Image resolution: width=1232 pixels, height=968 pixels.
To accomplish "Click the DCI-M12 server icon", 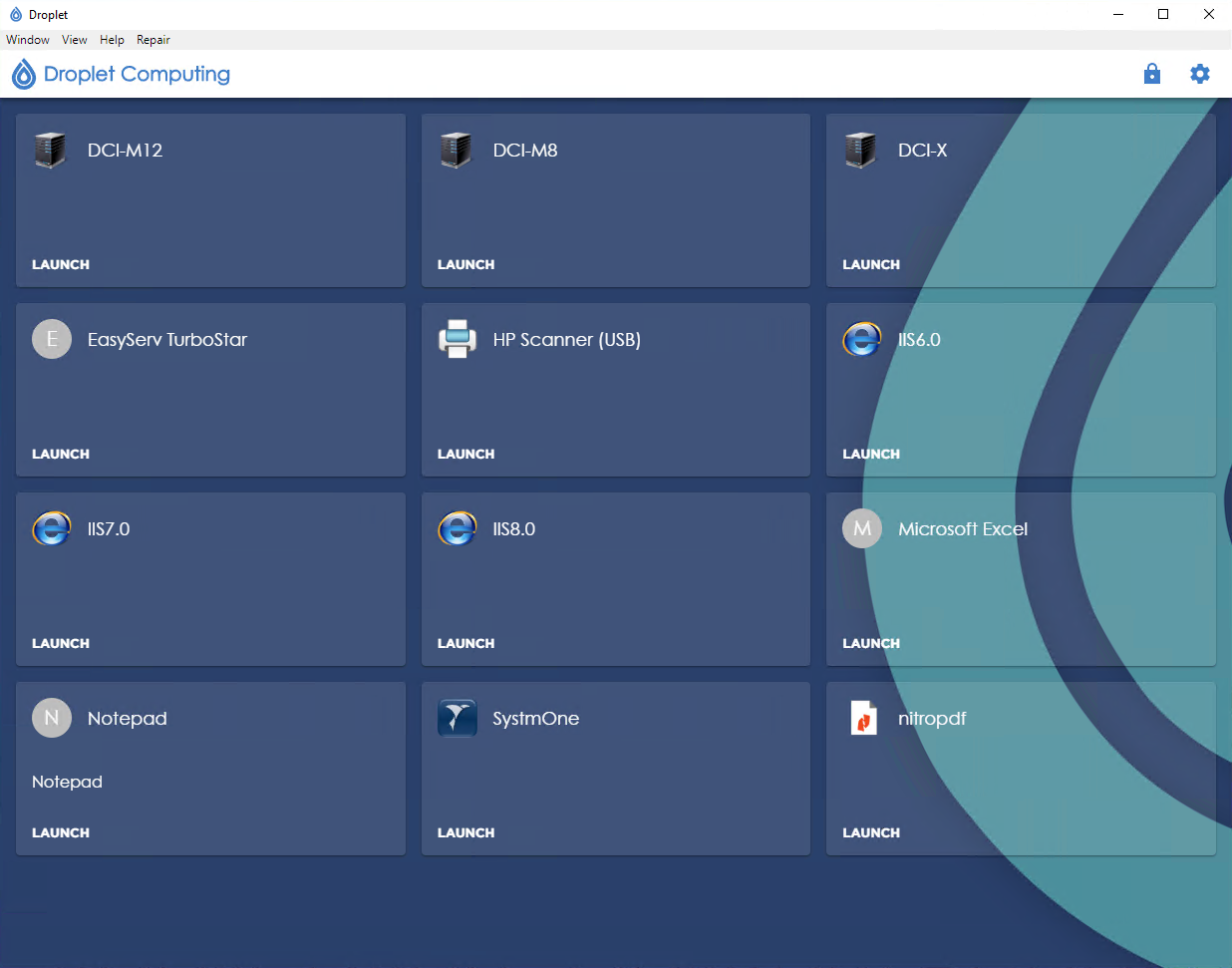I will (x=51, y=151).
